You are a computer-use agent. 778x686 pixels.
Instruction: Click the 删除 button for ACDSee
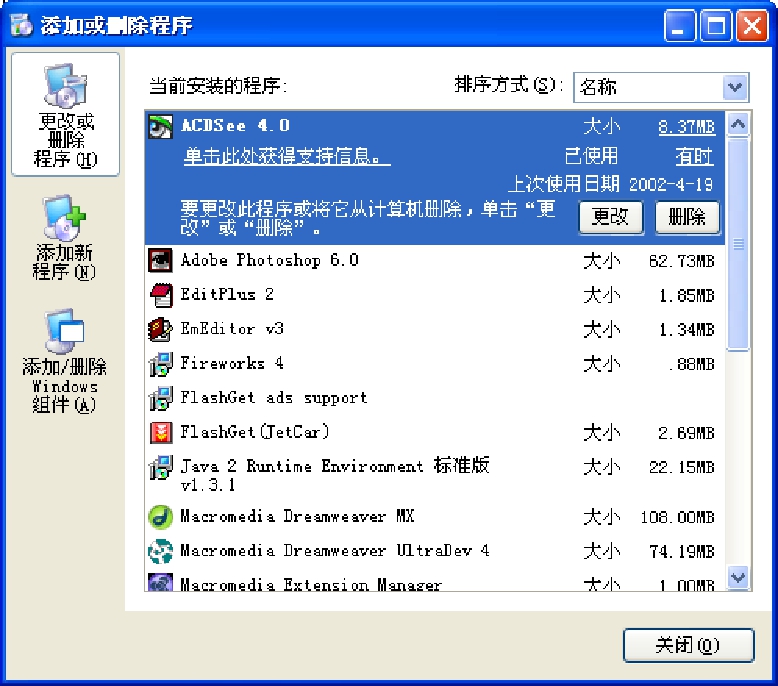pos(687,217)
